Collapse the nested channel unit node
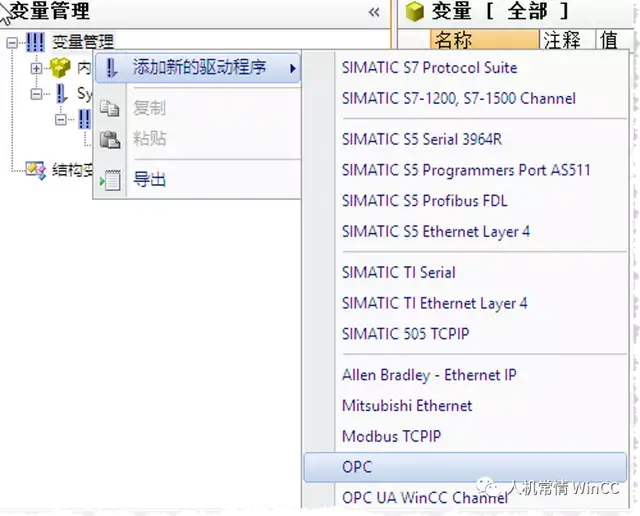Viewport: 640px width, 516px height. (61, 120)
